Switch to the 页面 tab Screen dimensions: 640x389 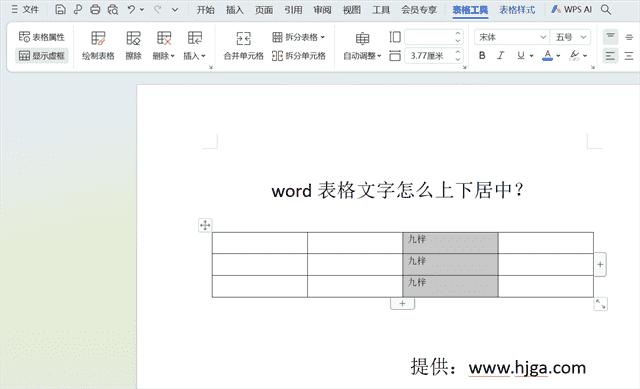click(x=264, y=10)
